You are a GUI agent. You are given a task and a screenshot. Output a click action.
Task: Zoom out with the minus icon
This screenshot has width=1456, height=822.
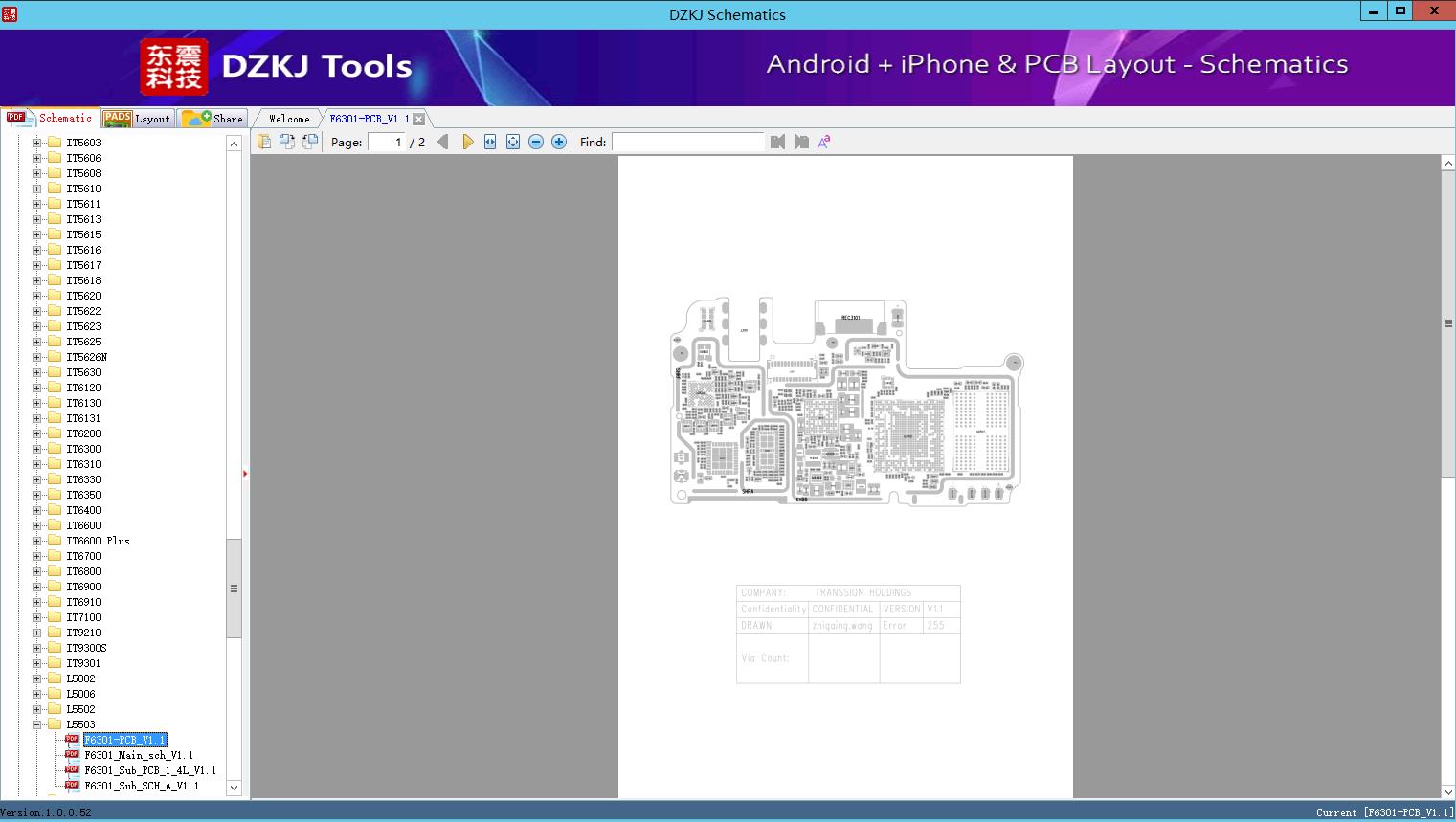pyautogui.click(x=536, y=142)
